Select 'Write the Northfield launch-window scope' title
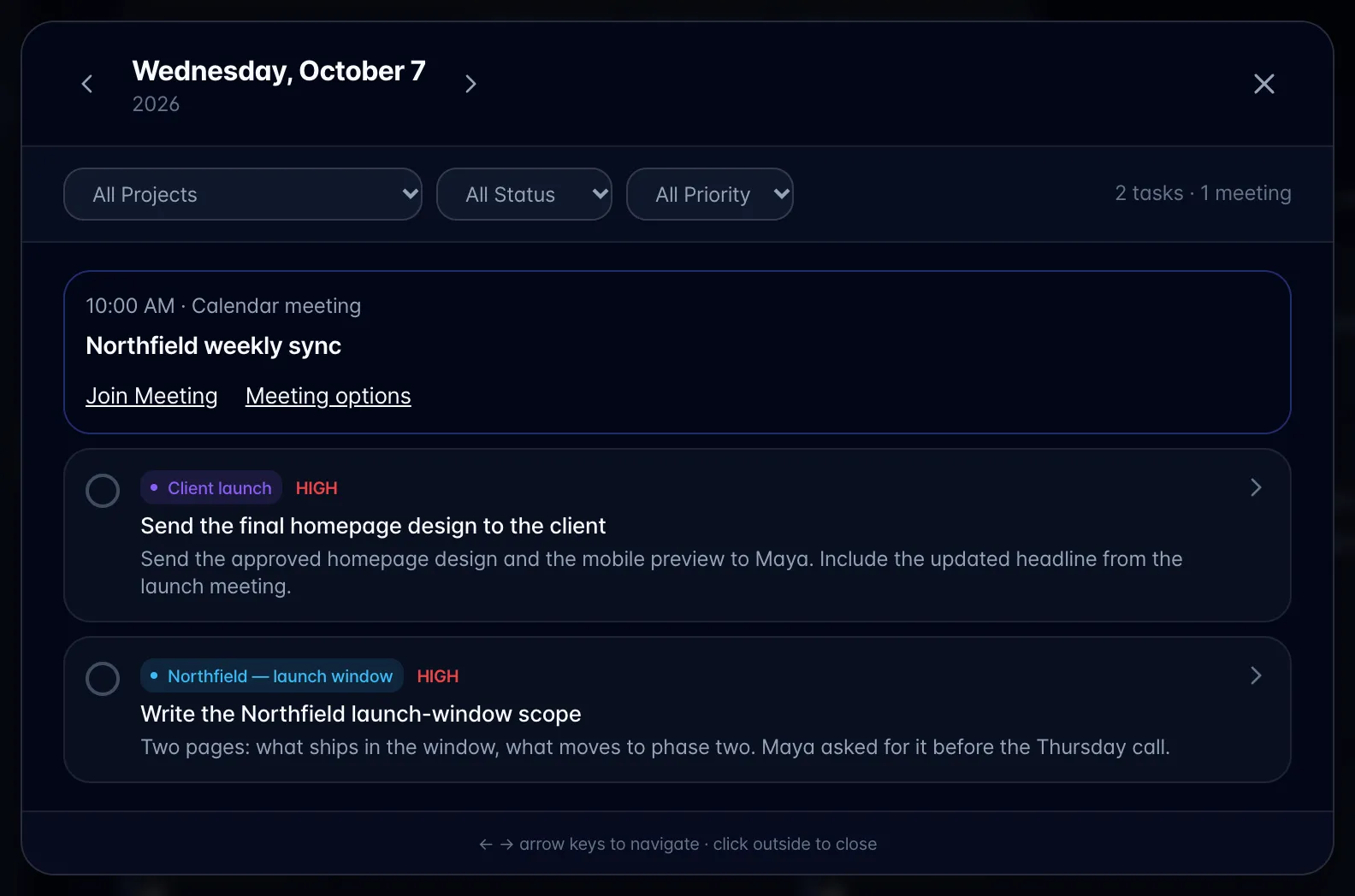This screenshot has height=896, width=1355. point(361,714)
